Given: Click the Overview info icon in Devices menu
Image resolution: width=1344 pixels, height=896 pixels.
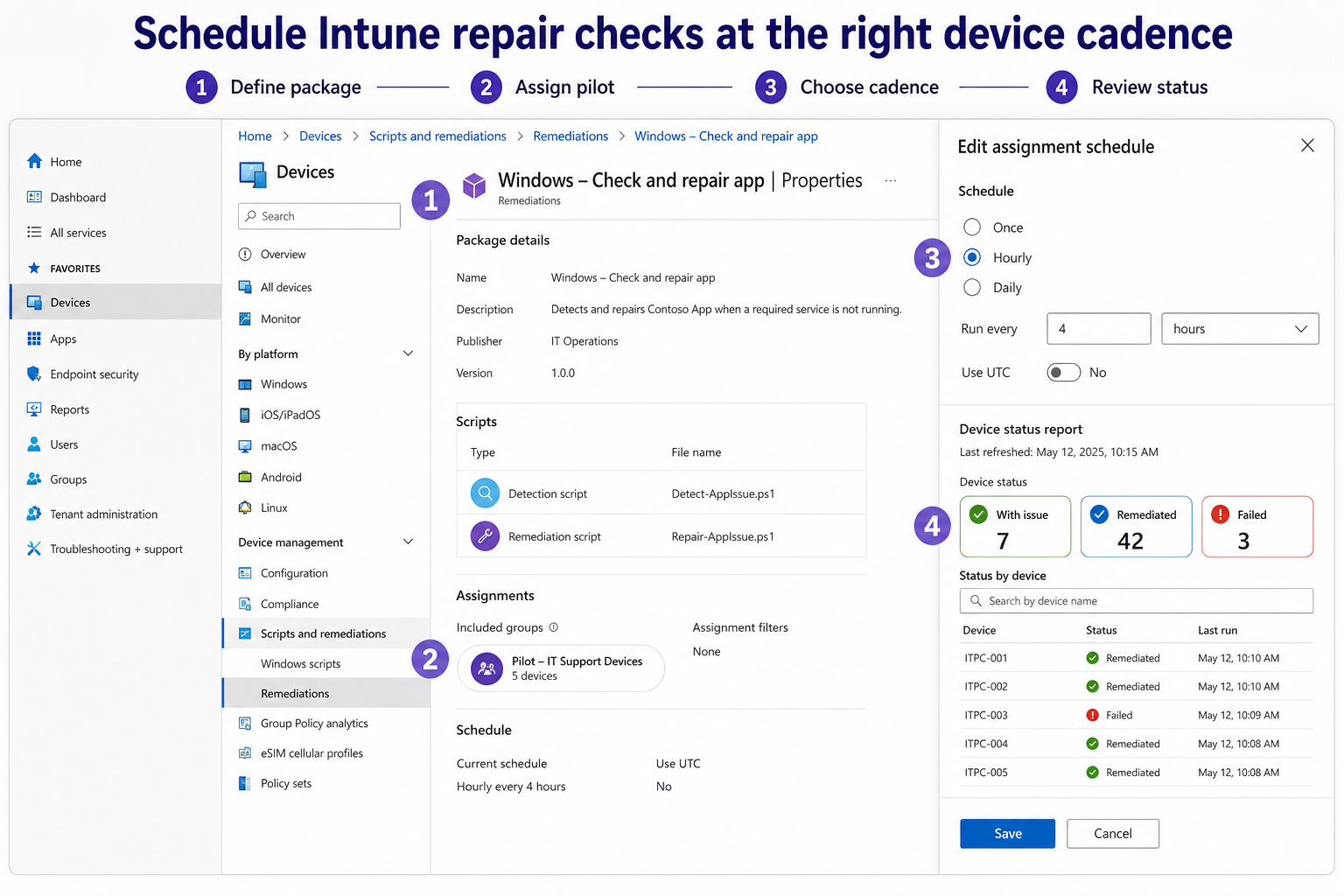Looking at the screenshot, I should click(245, 254).
